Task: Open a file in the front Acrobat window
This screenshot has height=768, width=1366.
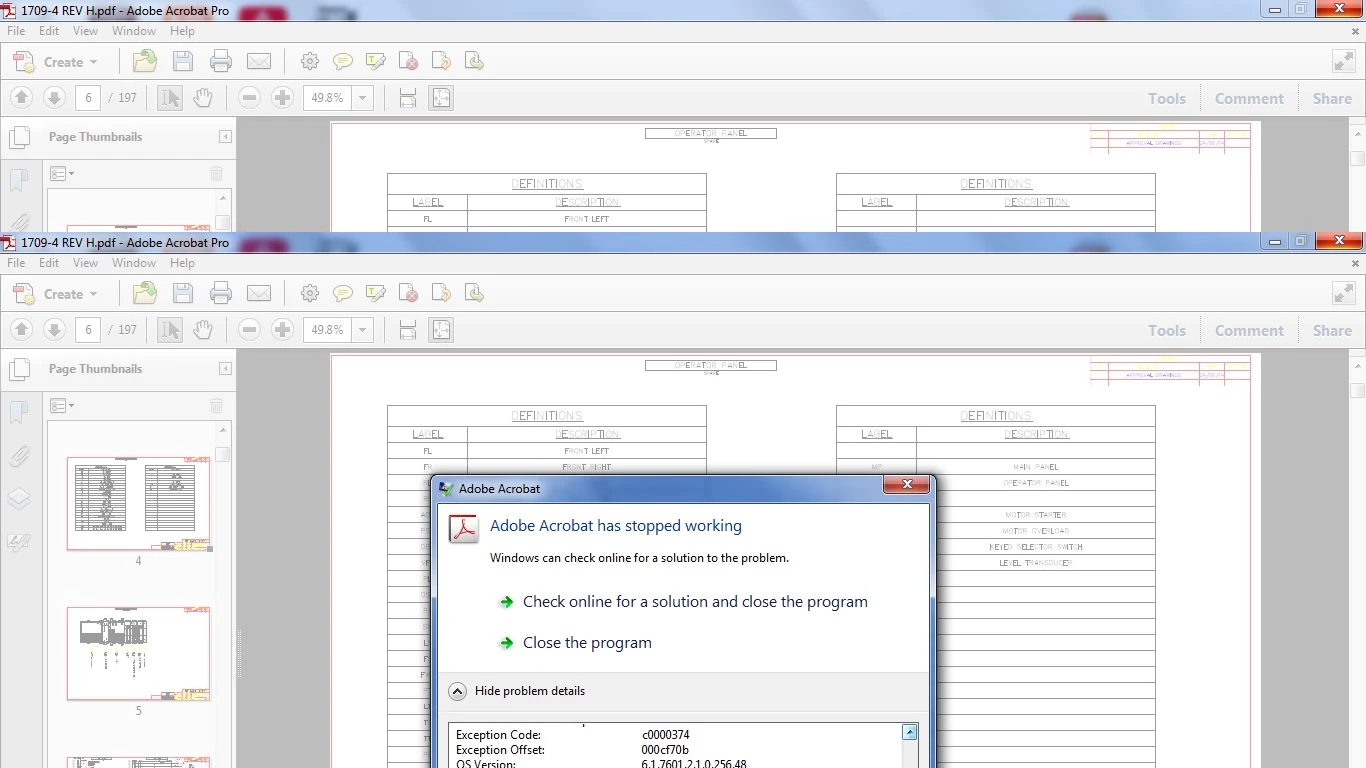Action: click(x=145, y=294)
